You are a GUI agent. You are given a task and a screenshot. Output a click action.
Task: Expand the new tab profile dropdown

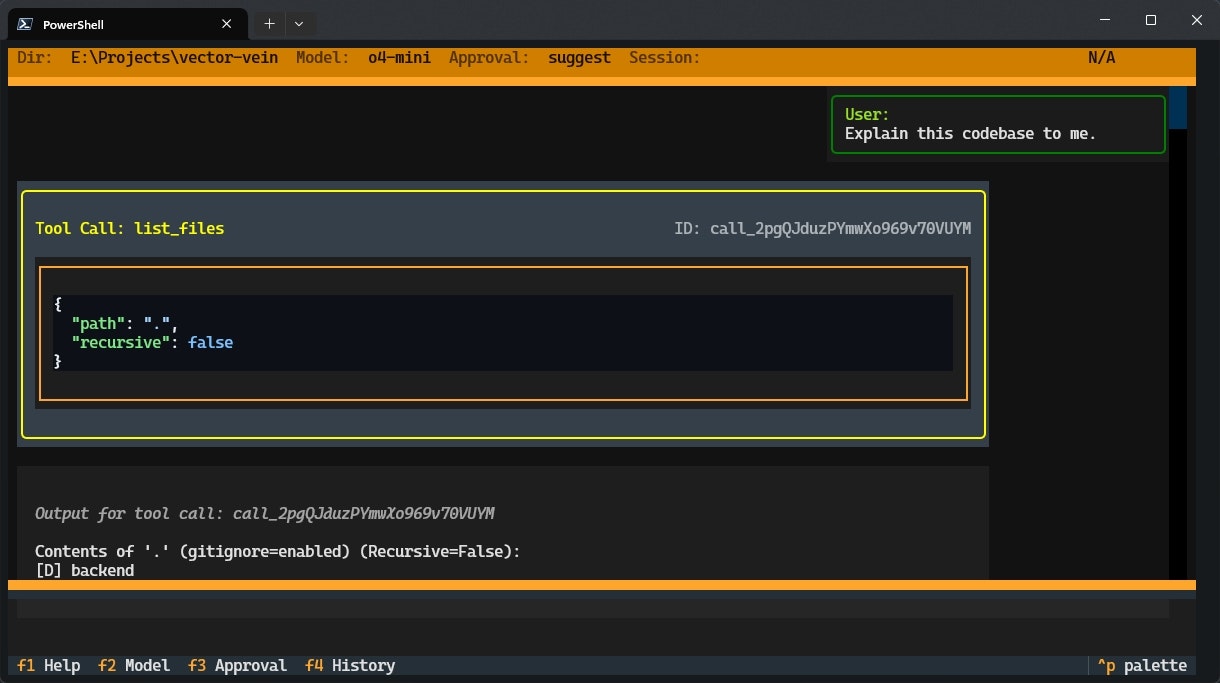pos(299,24)
